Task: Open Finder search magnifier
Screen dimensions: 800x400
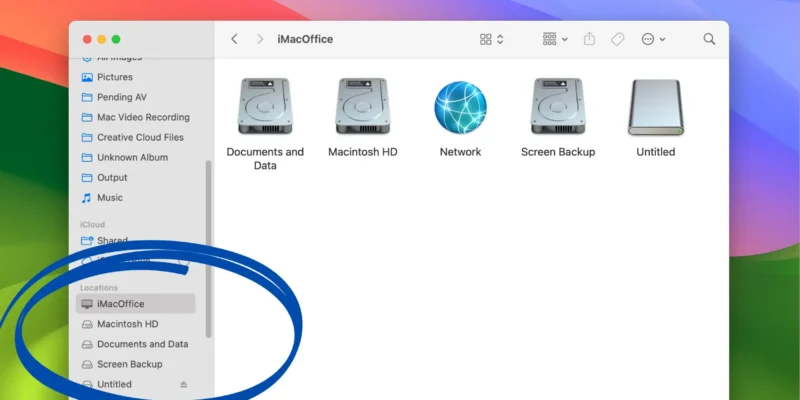Action: click(x=709, y=39)
